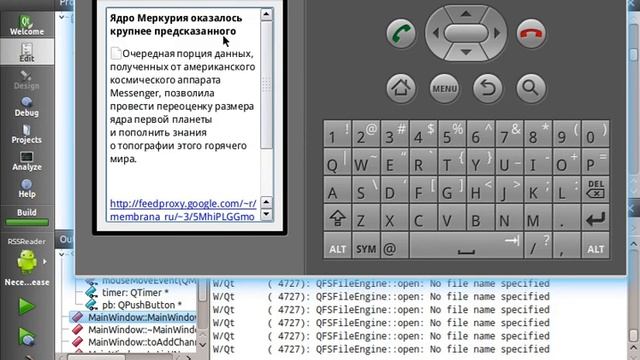The height and width of the screenshot is (360, 640).
Task: Click the left ALT key
Action: click(x=337, y=246)
